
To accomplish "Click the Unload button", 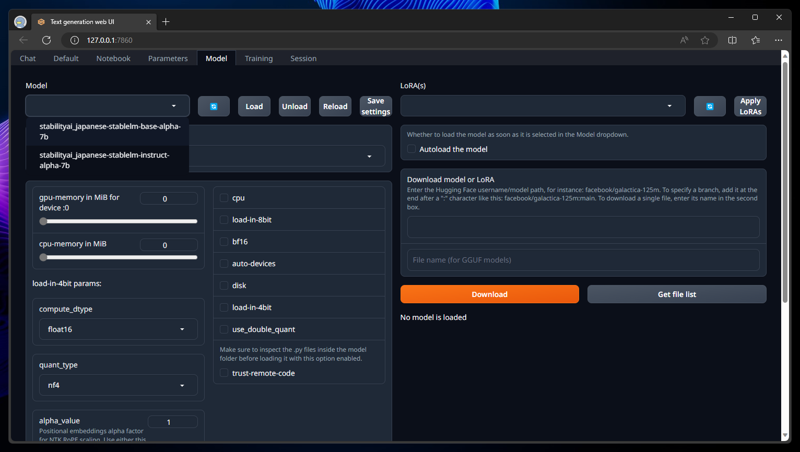I will pos(294,106).
